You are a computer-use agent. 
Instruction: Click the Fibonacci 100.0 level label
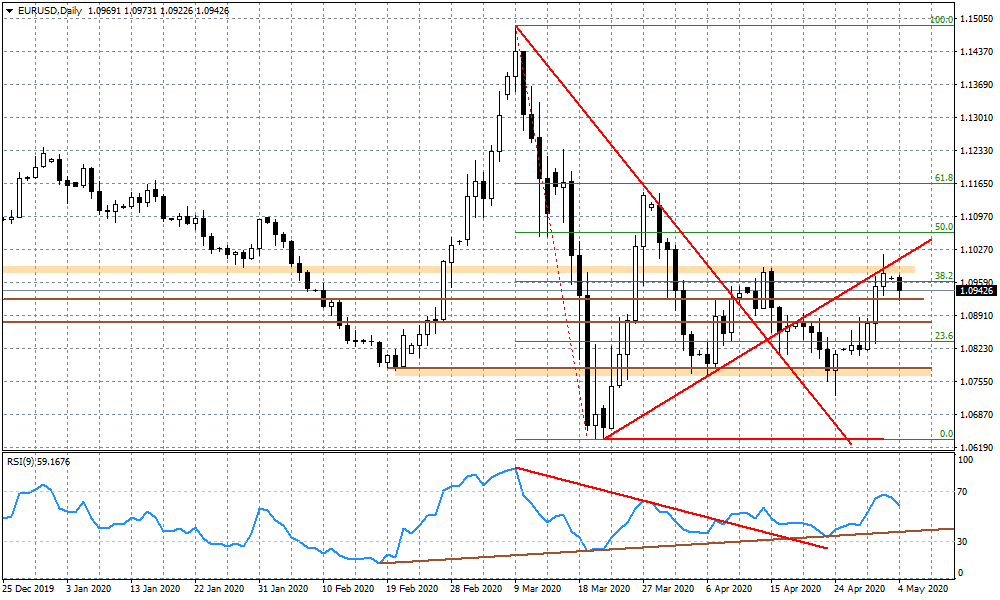(x=941, y=20)
